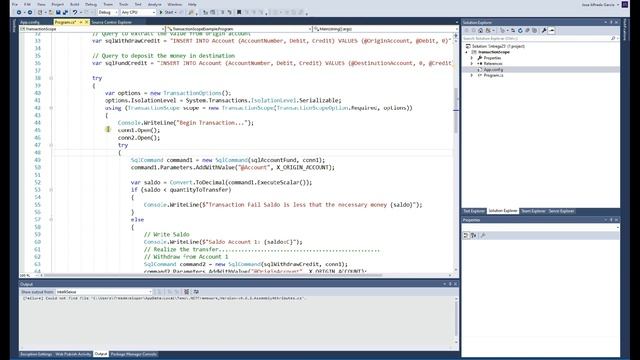Click the Preview Selected Items icon in Solution Explorer

(552, 31)
